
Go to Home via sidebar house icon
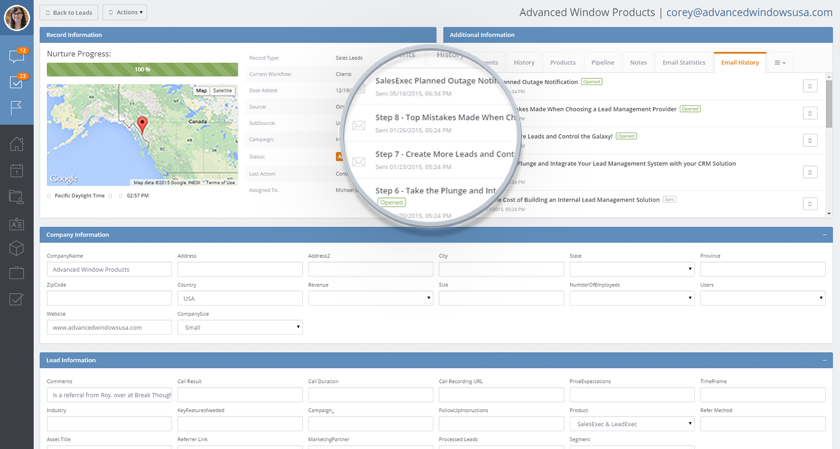pos(17,144)
